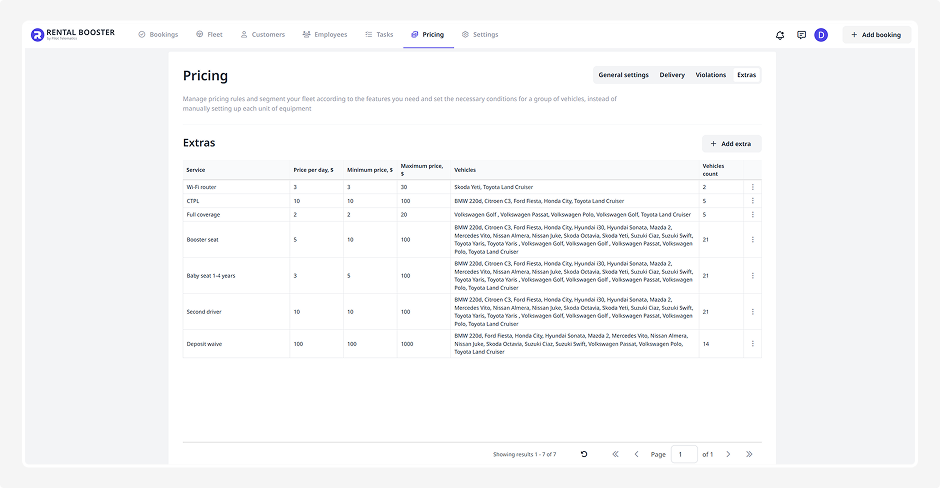Click the Add booking button
The image size is (940, 488).
pyautogui.click(x=876, y=35)
